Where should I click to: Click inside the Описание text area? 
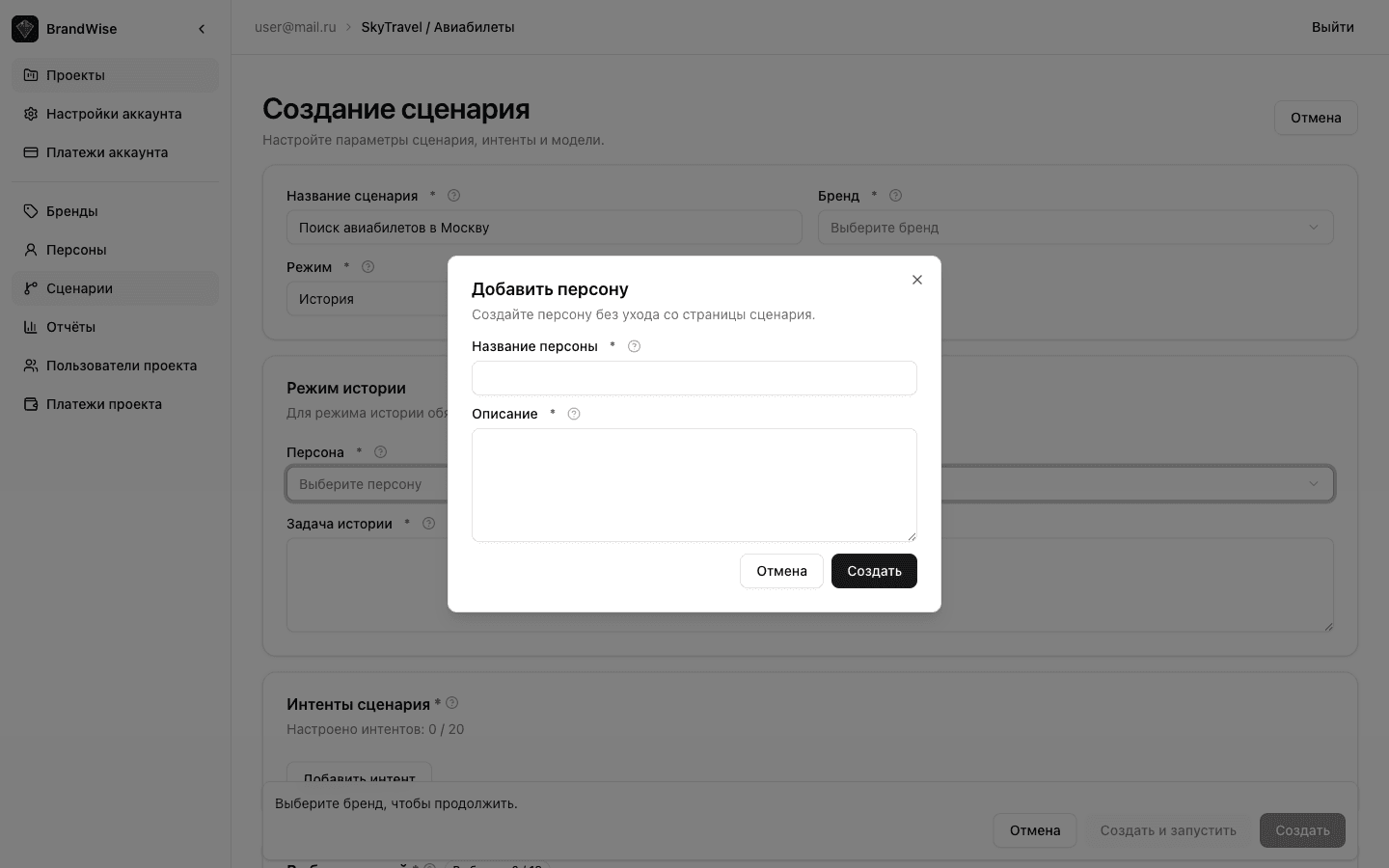694,485
